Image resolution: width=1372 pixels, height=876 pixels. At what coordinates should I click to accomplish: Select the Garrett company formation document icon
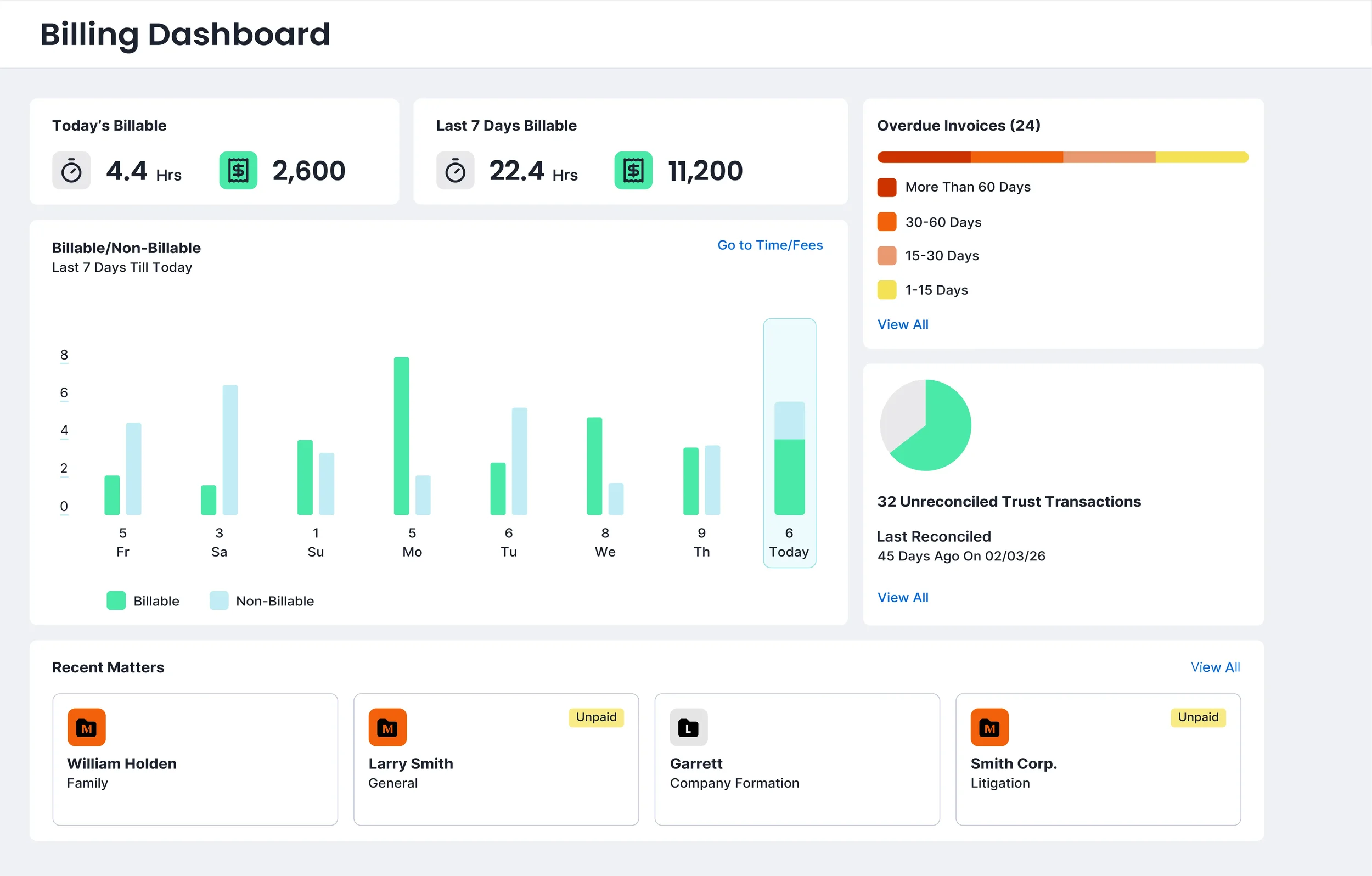point(688,727)
